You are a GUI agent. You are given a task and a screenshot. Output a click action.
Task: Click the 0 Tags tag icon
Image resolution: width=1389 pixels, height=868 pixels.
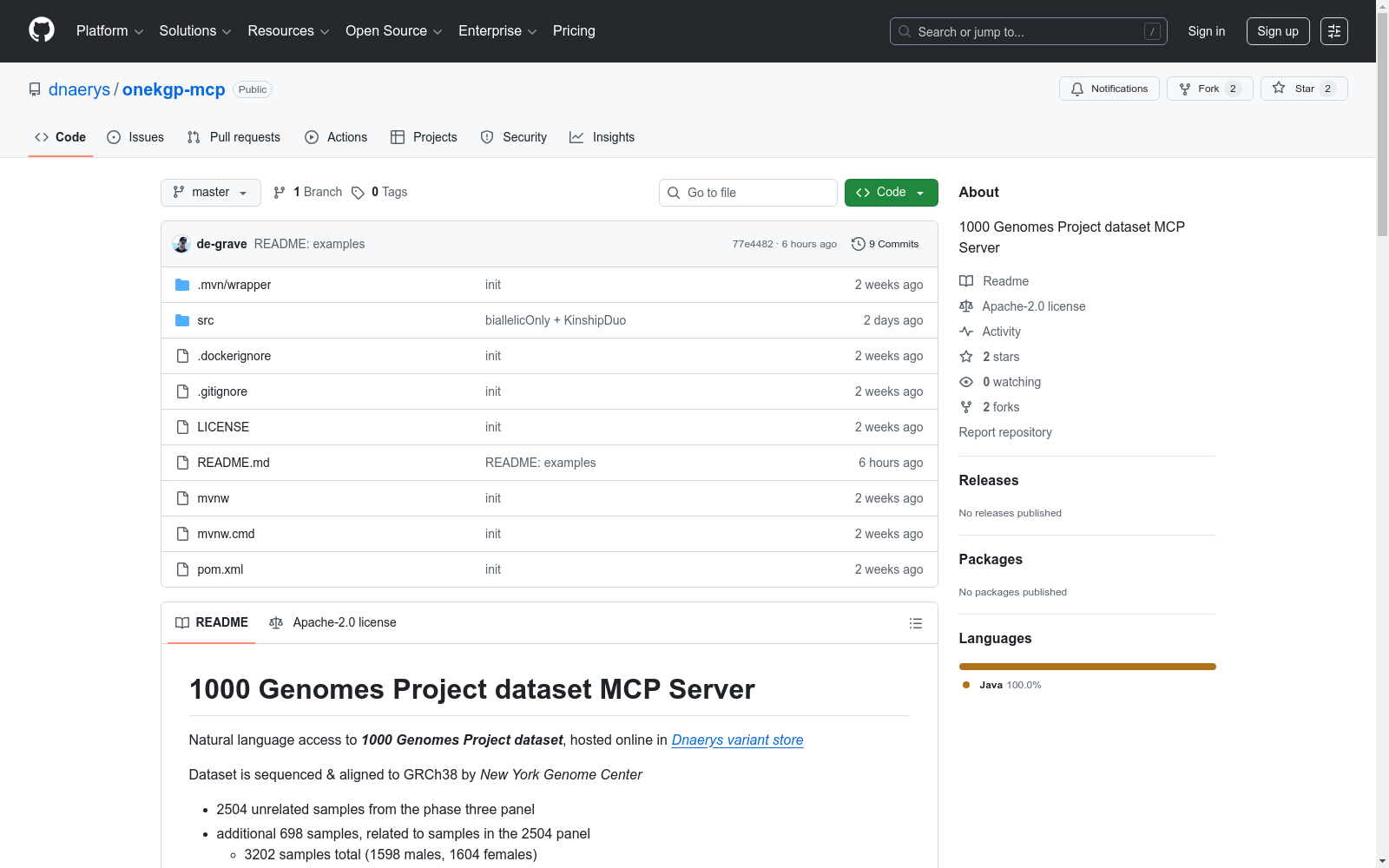pyautogui.click(x=358, y=193)
